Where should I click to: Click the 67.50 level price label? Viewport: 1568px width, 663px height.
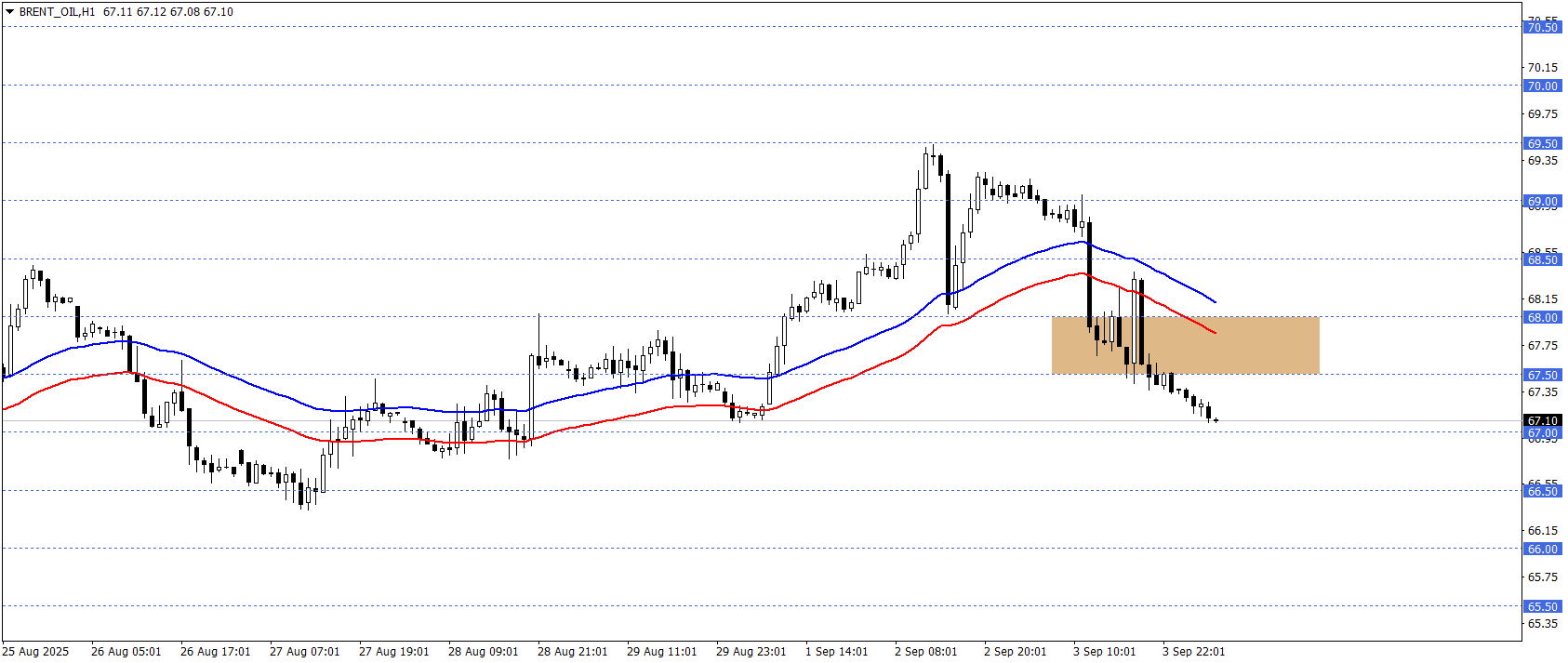pyautogui.click(x=1542, y=376)
